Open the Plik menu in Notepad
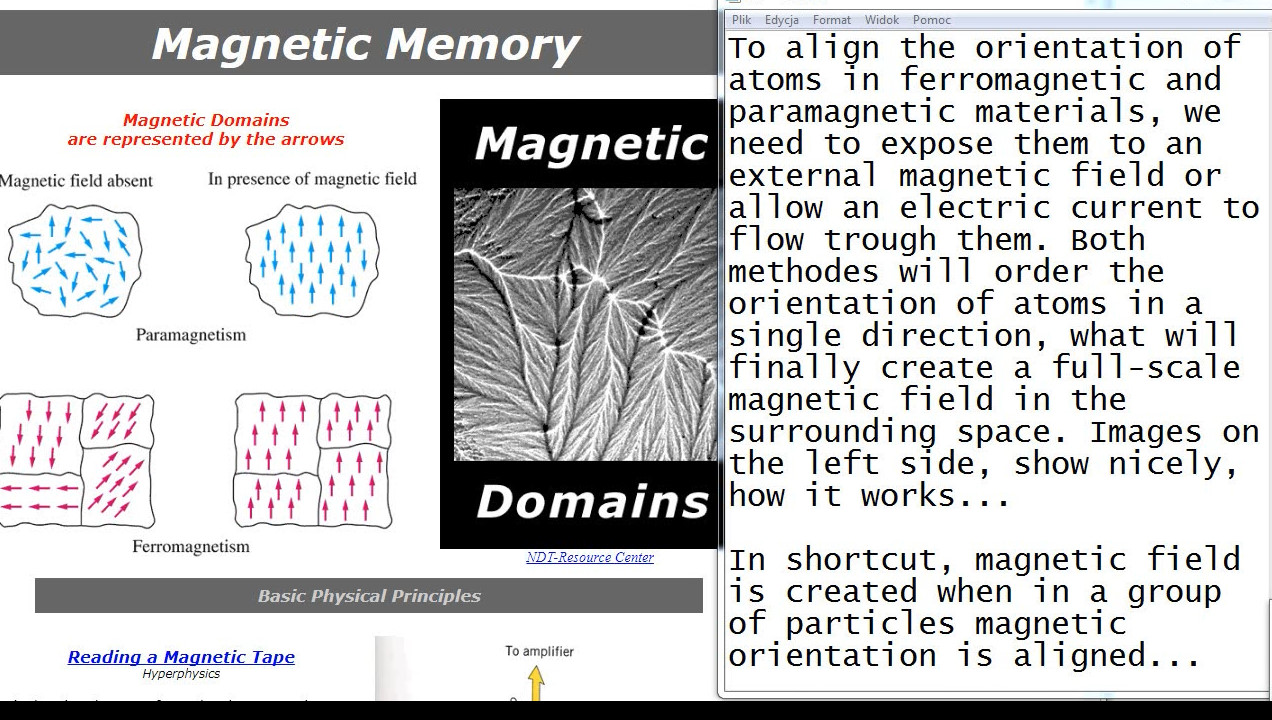Image resolution: width=1272 pixels, height=720 pixels. pos(741,20)
